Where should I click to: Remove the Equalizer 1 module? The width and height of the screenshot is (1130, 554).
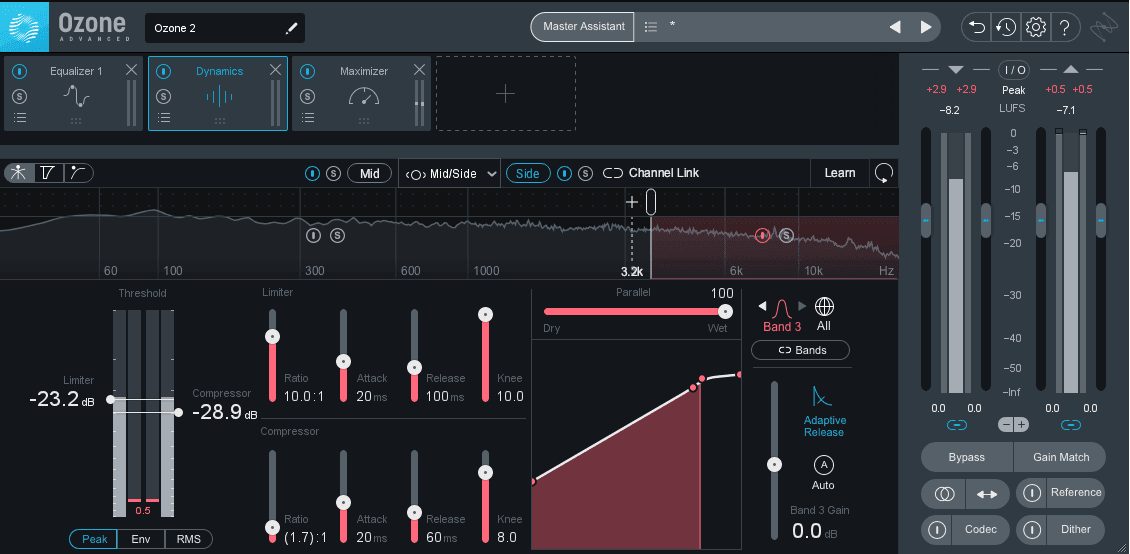pos(131,70)
